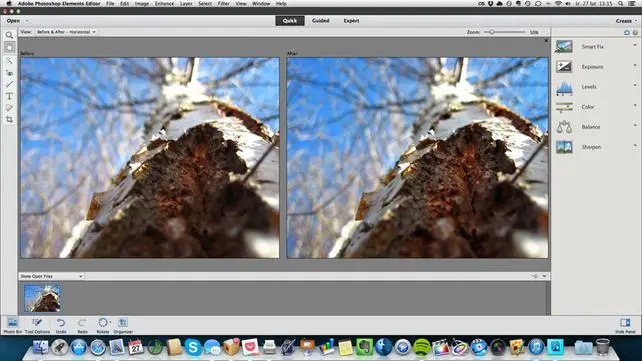Expand the Balance panel arrow
This screenshot has width=642, height=361.
635,125
